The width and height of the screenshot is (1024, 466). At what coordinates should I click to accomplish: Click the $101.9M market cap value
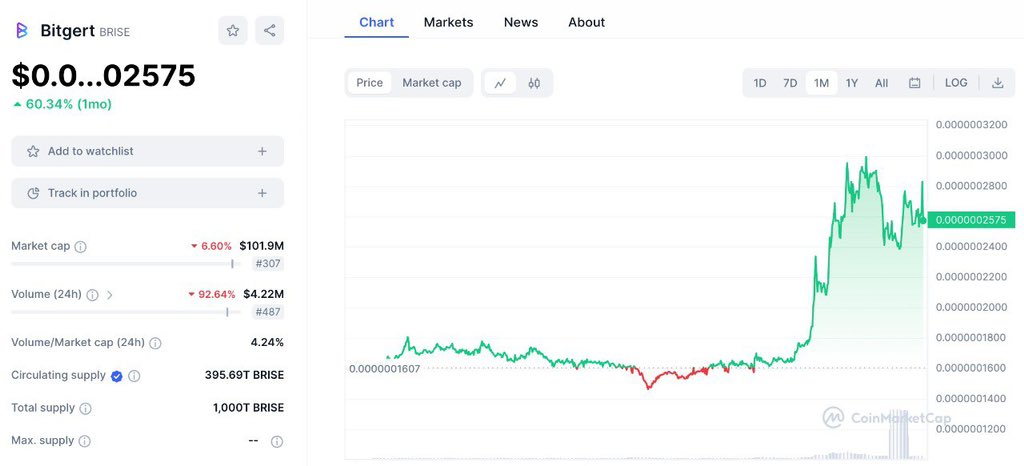coord(261,246)
